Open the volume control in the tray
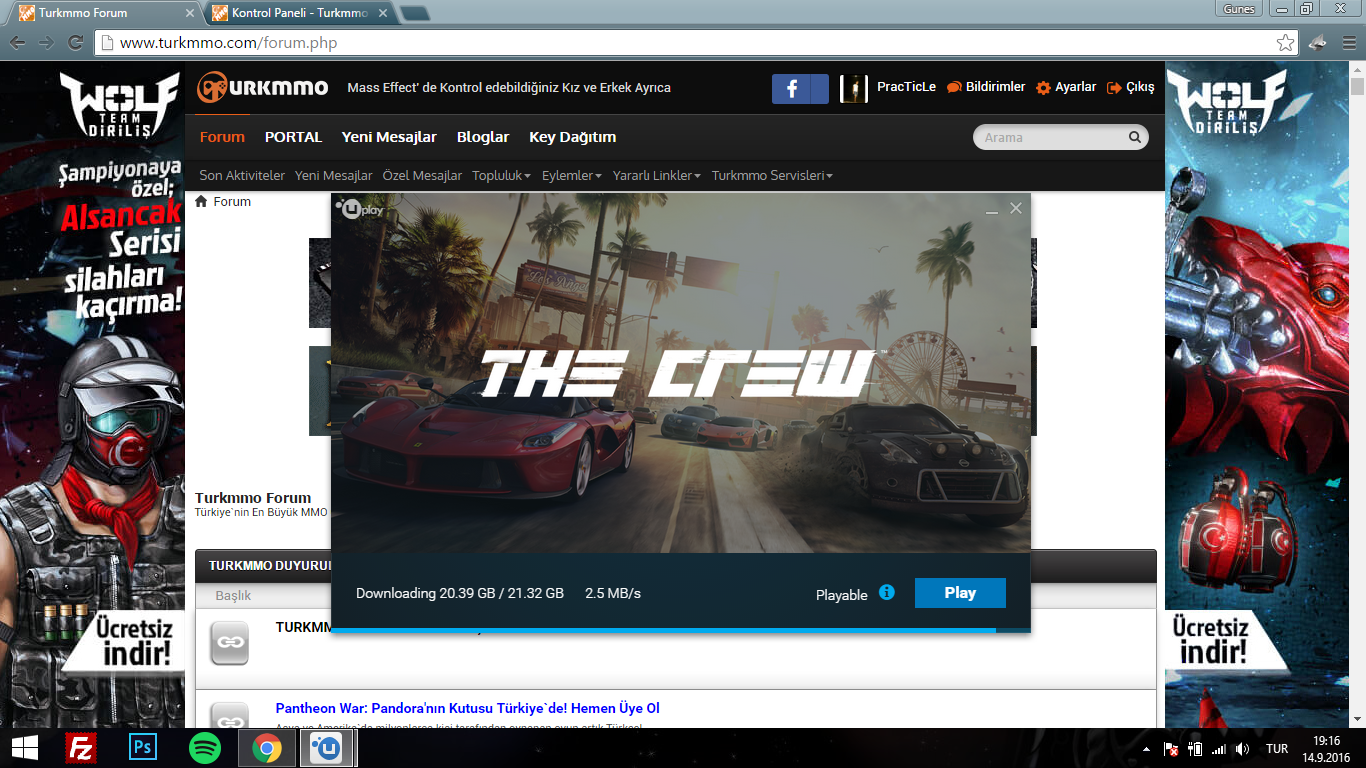Image resolution: width=1366 pixels, height=768 pixels. coord(1242,748)
